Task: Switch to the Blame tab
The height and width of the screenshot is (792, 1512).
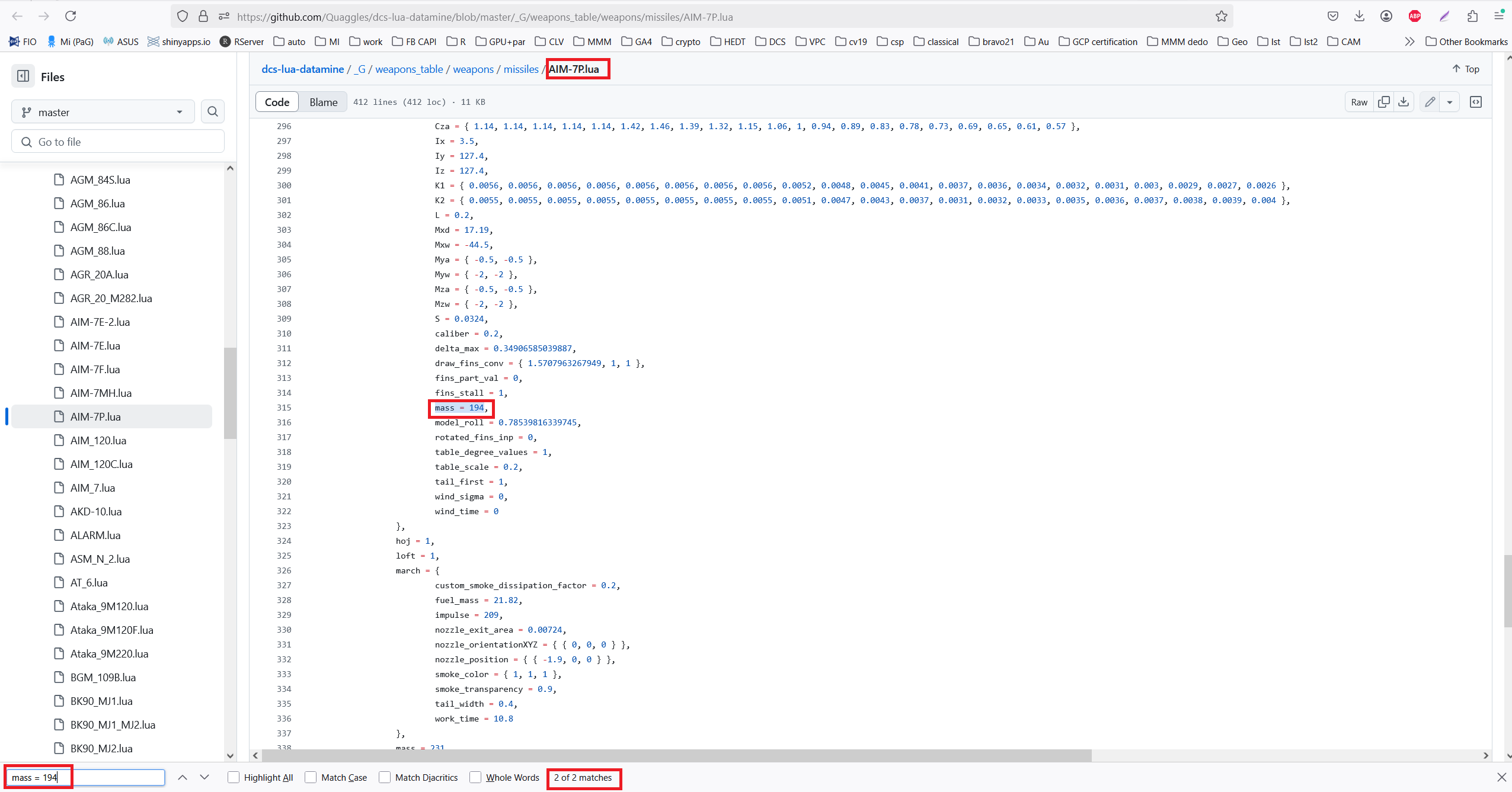Action: pos(323,102)
